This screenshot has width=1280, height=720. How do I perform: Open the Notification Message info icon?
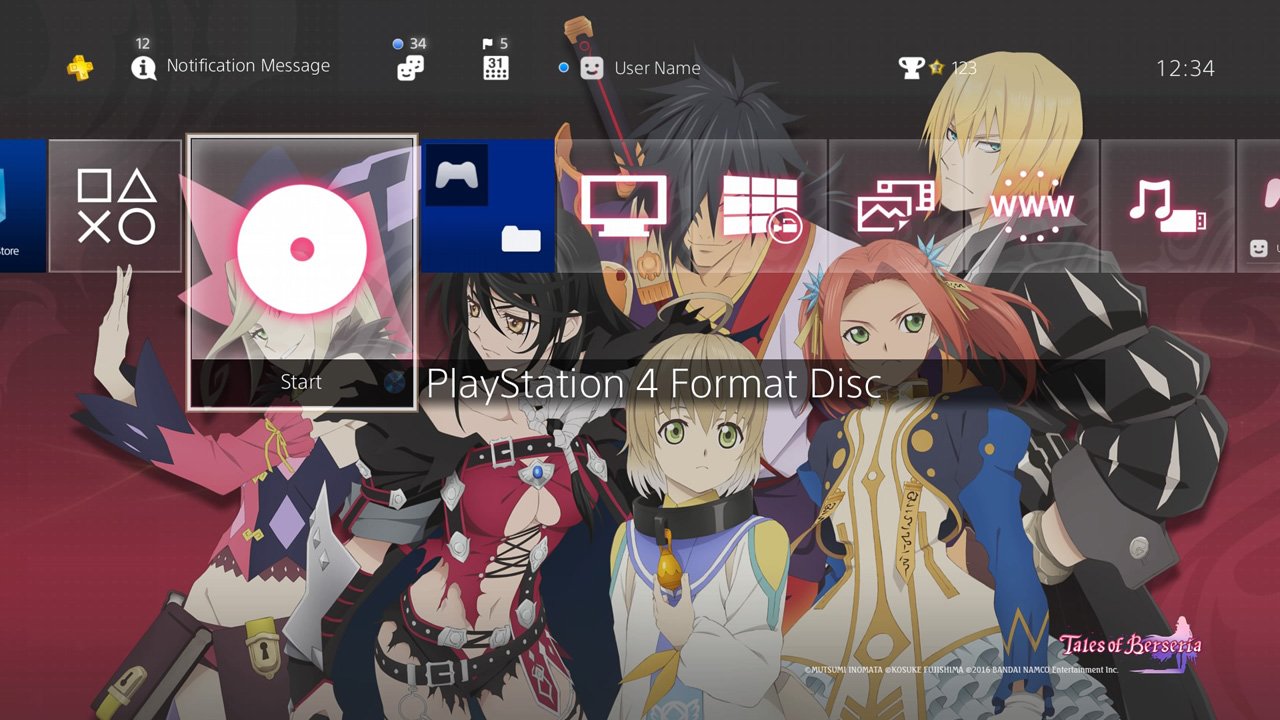(144, 67)
